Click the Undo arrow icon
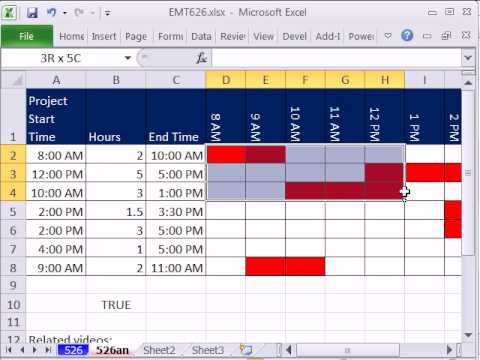The width and height of the screenshot is (480, 360). click(x=51, y=13)
